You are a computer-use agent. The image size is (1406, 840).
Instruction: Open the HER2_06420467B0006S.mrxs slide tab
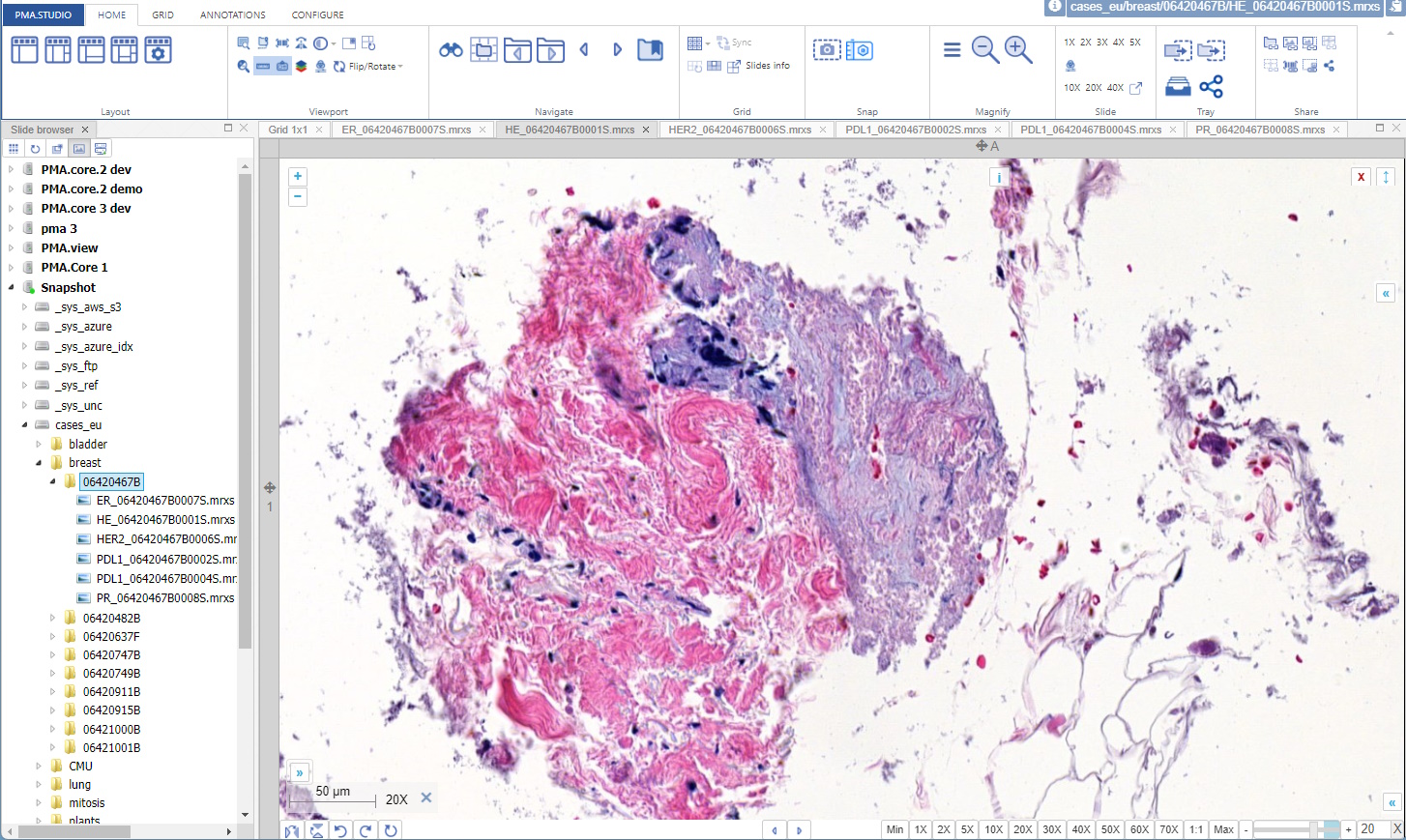tap(740, 130)
